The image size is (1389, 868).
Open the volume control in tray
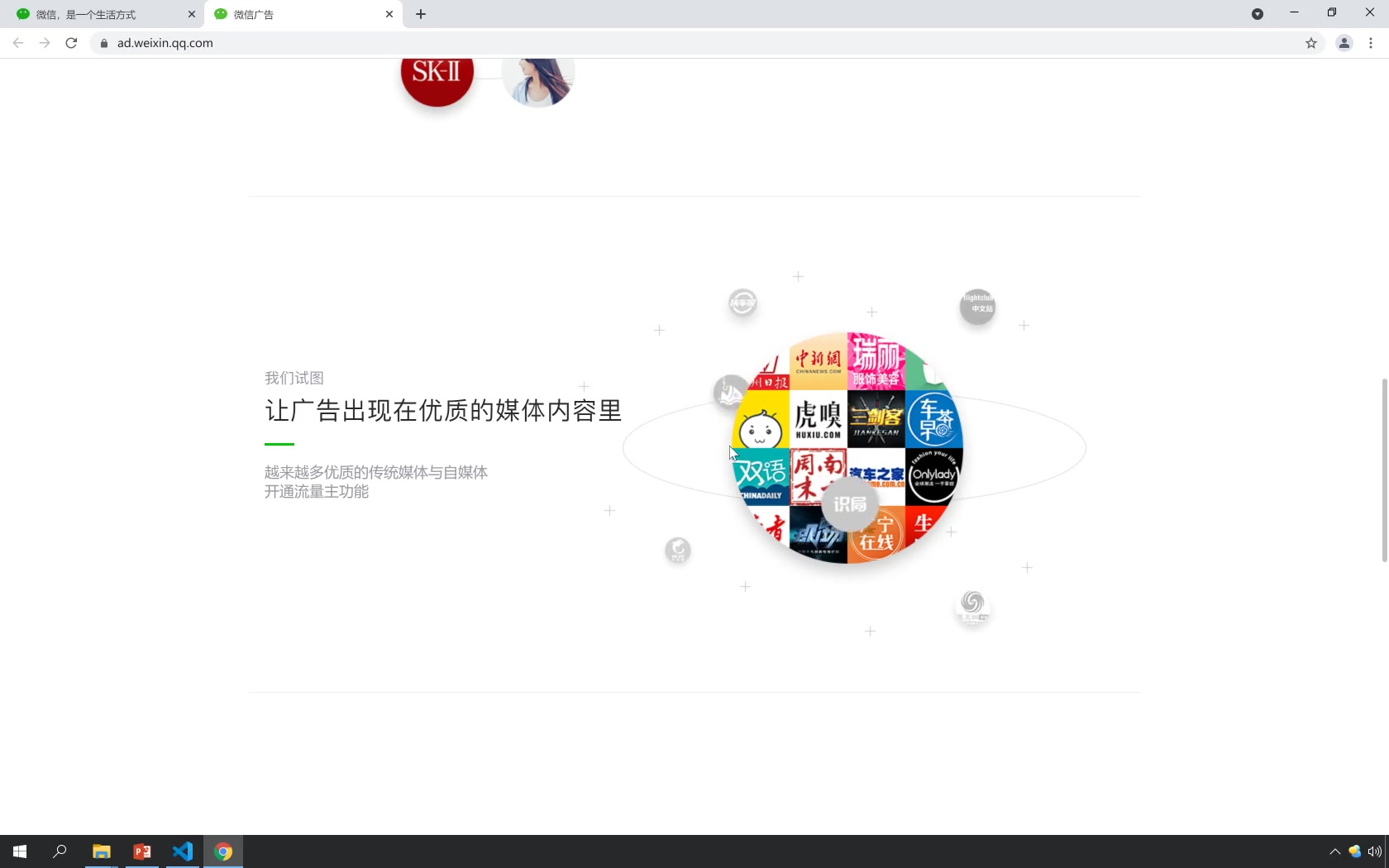[x=1374, y=851]
